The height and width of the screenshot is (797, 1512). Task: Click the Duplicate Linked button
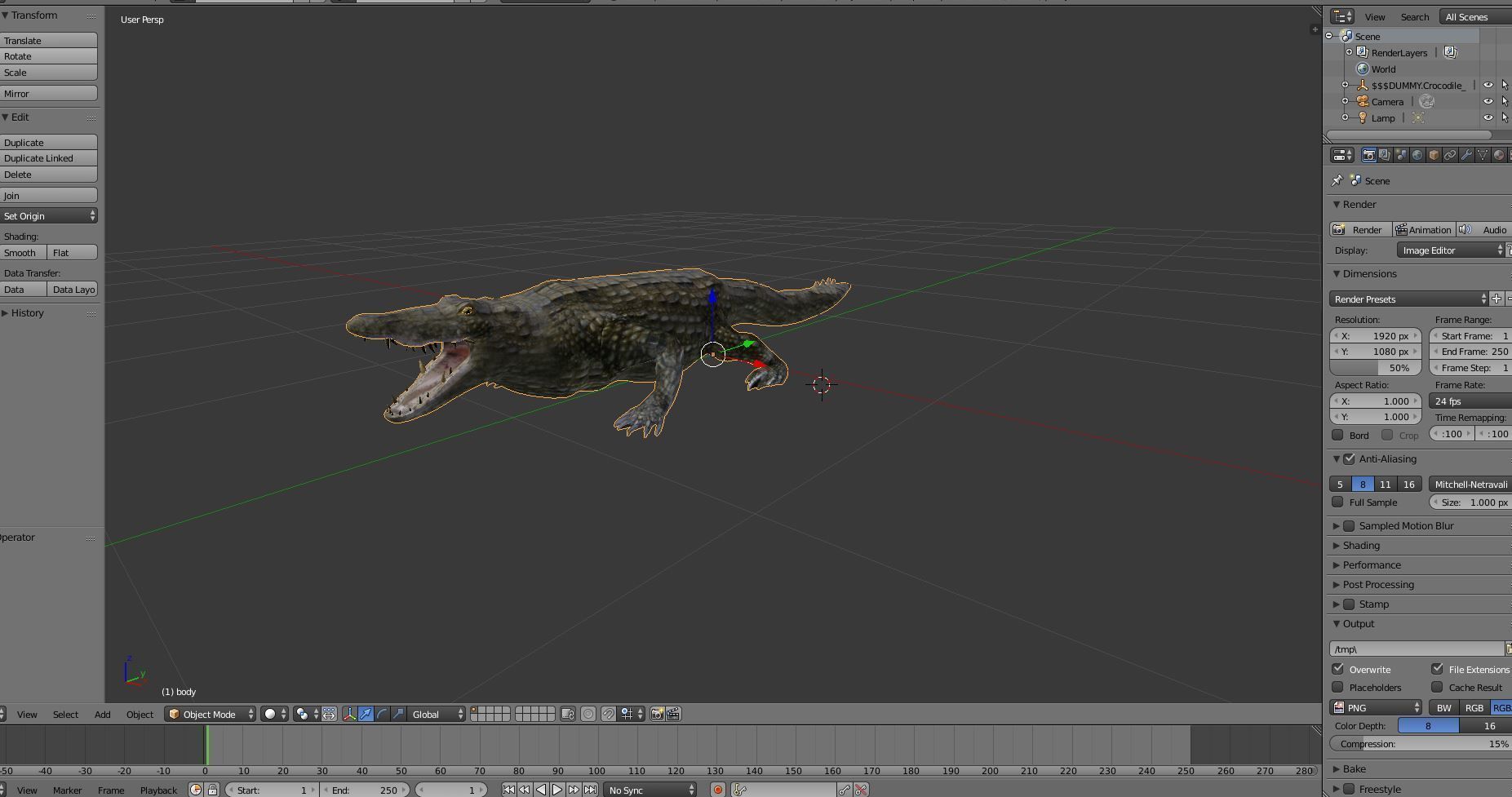tap(49, 158)
